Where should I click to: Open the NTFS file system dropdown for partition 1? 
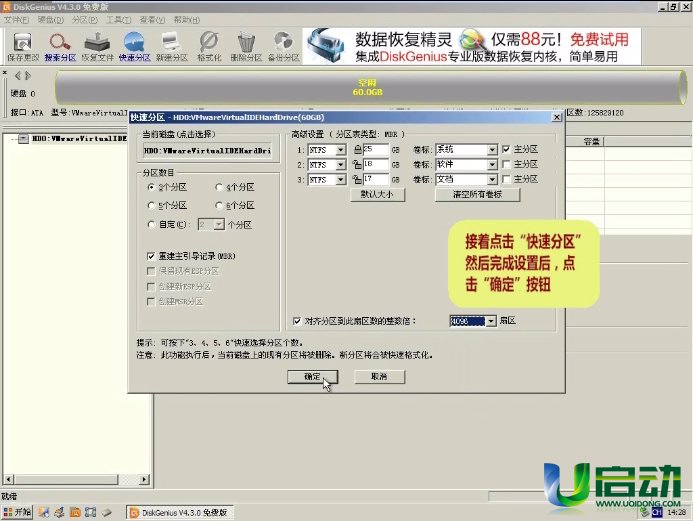click(341, 150)
